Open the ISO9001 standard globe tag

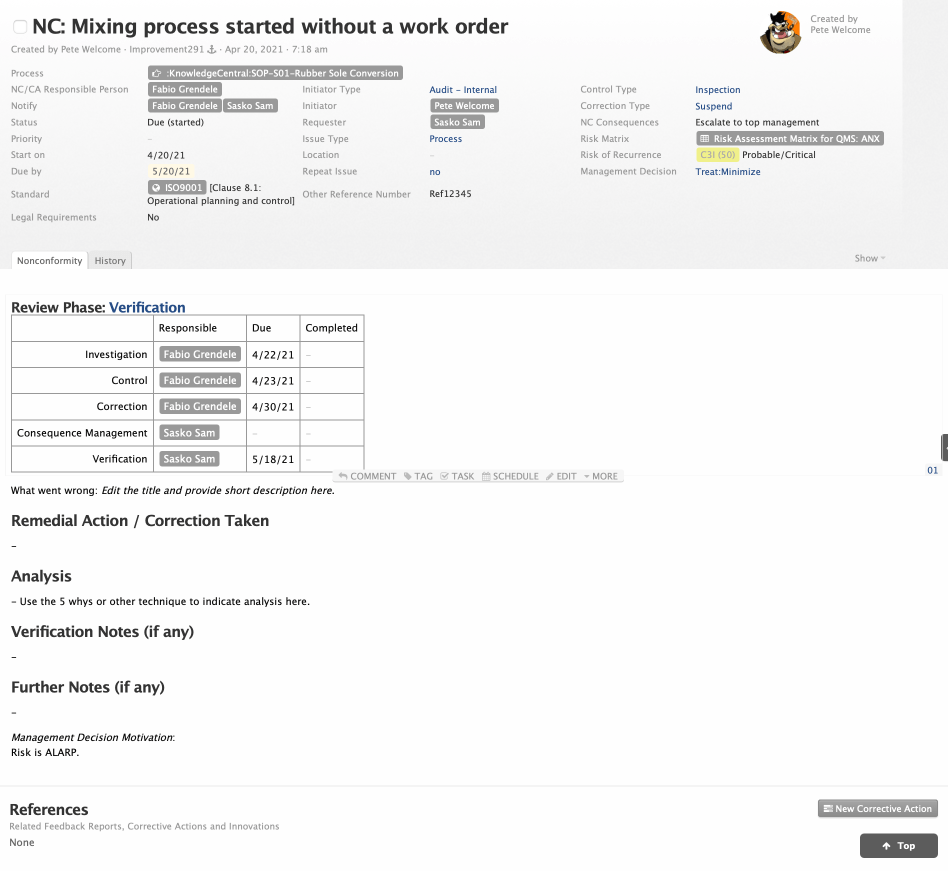tap(177, 188)
